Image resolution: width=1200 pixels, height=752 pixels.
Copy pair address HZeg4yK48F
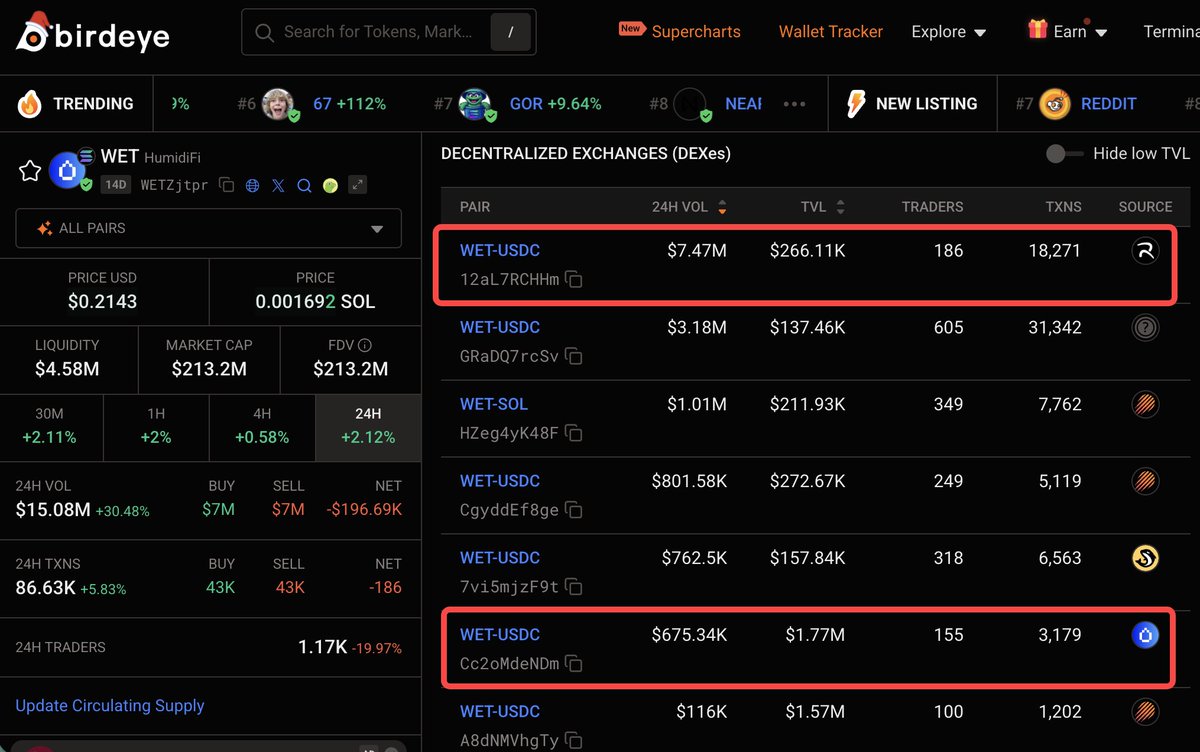[x=574, y=433]
